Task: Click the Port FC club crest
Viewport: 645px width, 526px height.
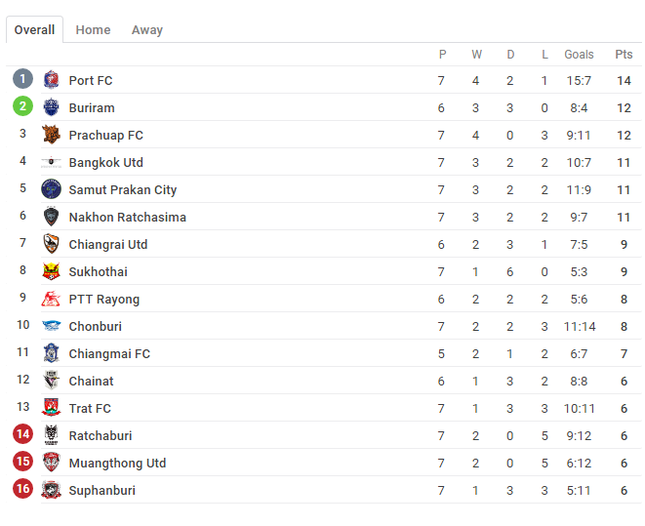Action: [51, 80]
